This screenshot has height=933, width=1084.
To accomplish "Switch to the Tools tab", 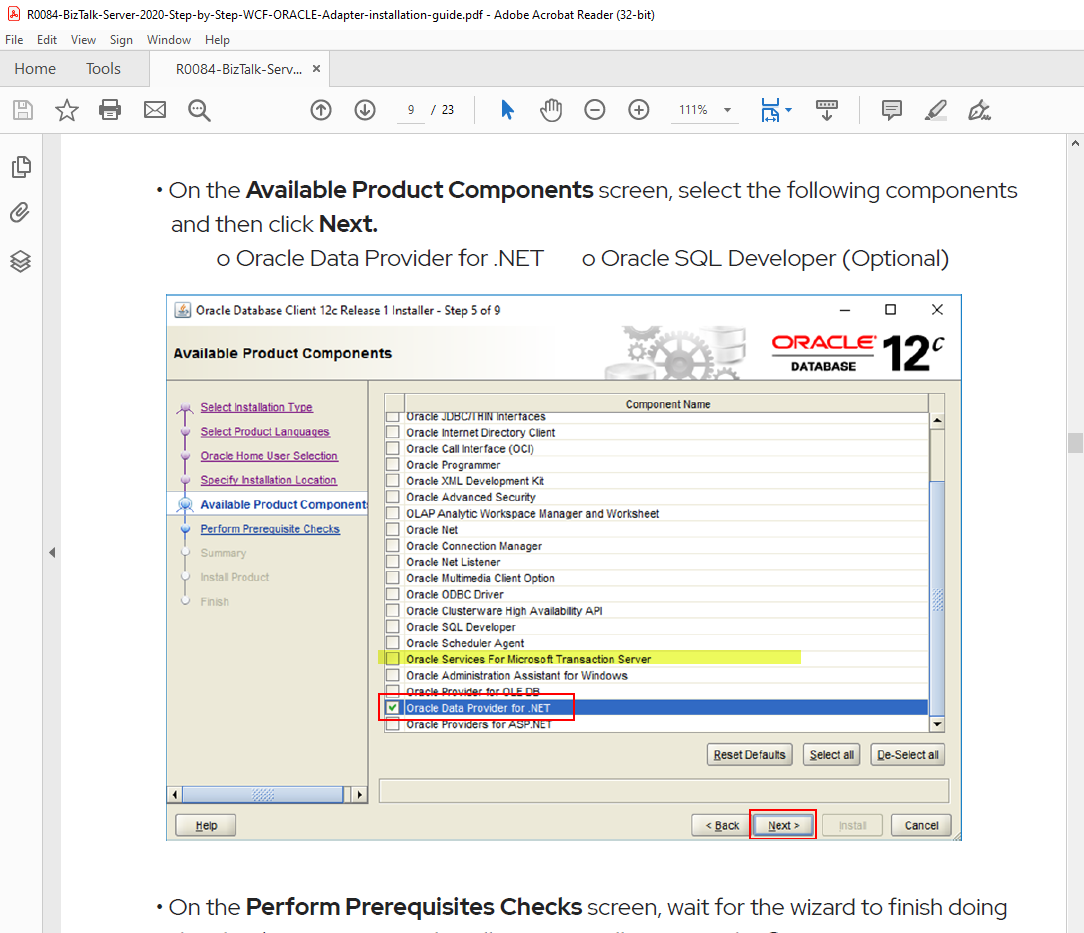I will [103, 68].
